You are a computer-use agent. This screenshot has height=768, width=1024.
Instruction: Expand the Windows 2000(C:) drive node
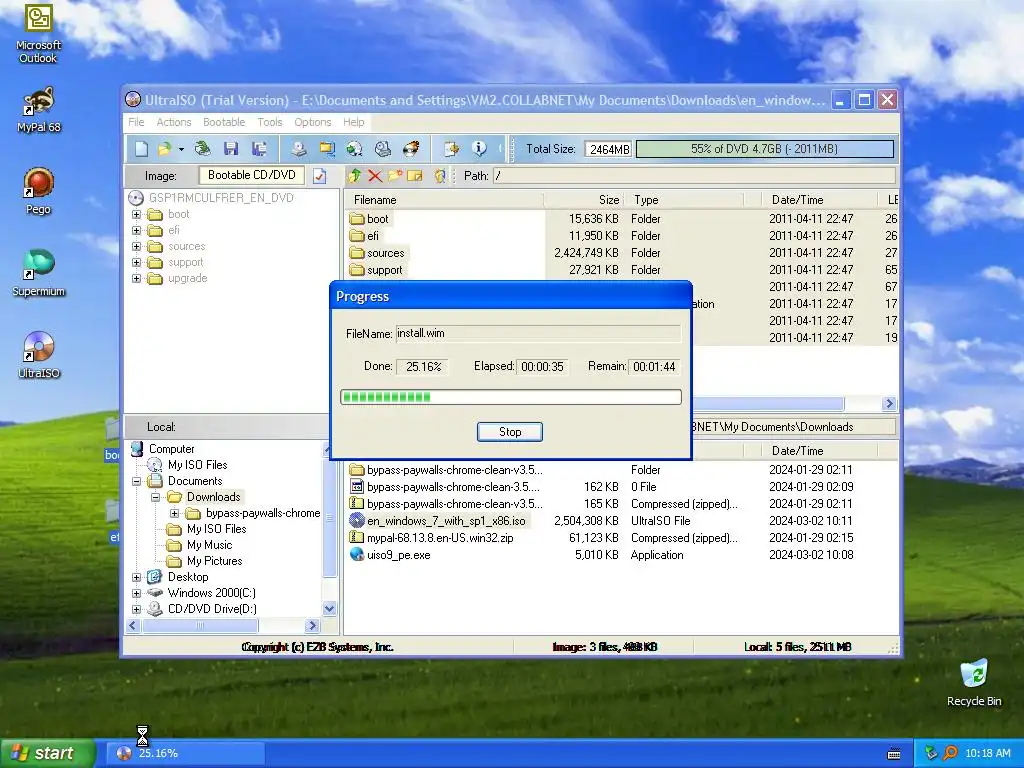tap(136, 593)
